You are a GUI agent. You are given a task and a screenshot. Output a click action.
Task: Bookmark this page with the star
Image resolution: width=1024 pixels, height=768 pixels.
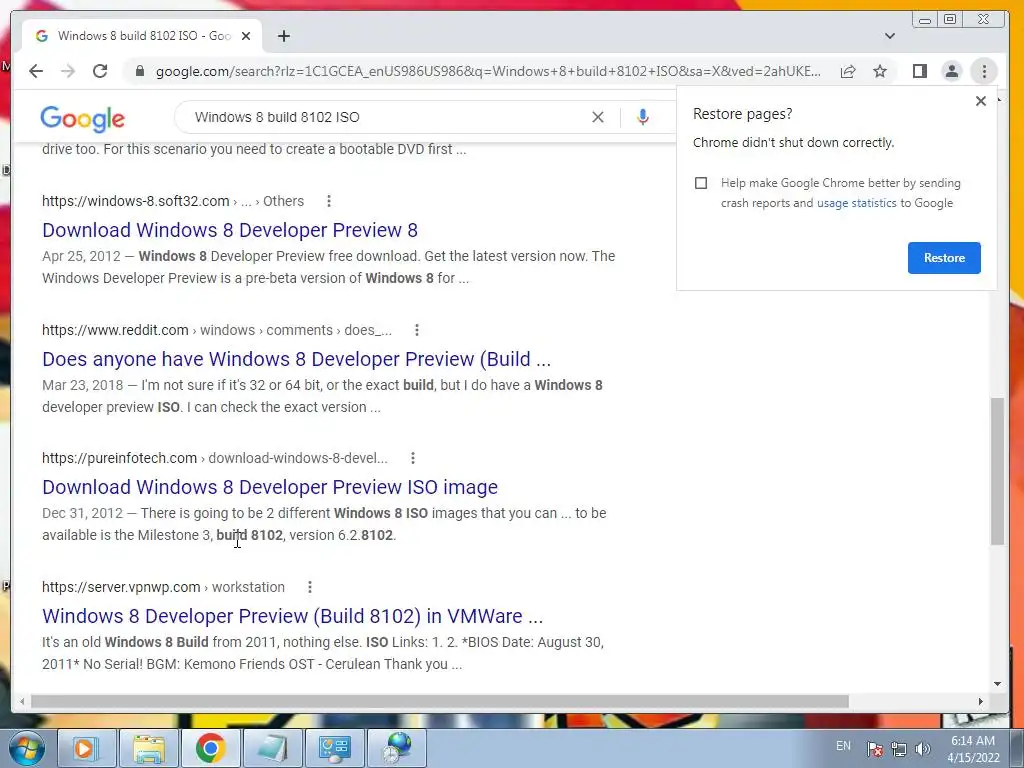click(880, 71)
